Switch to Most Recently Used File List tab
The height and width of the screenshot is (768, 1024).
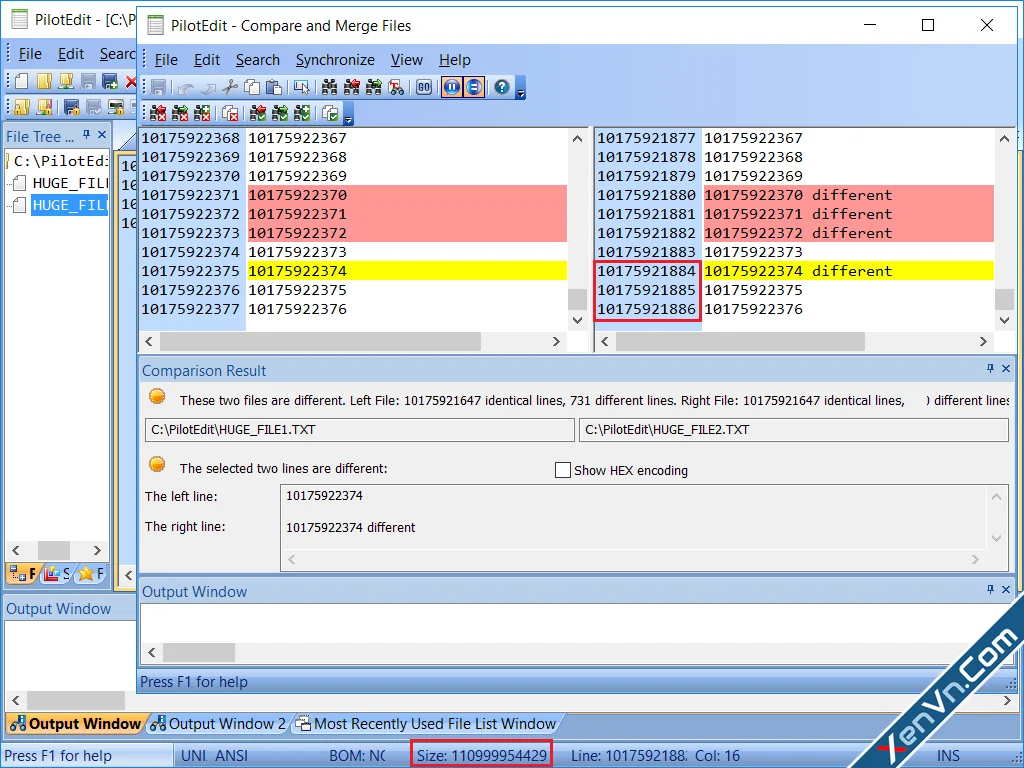pos(426,724)
